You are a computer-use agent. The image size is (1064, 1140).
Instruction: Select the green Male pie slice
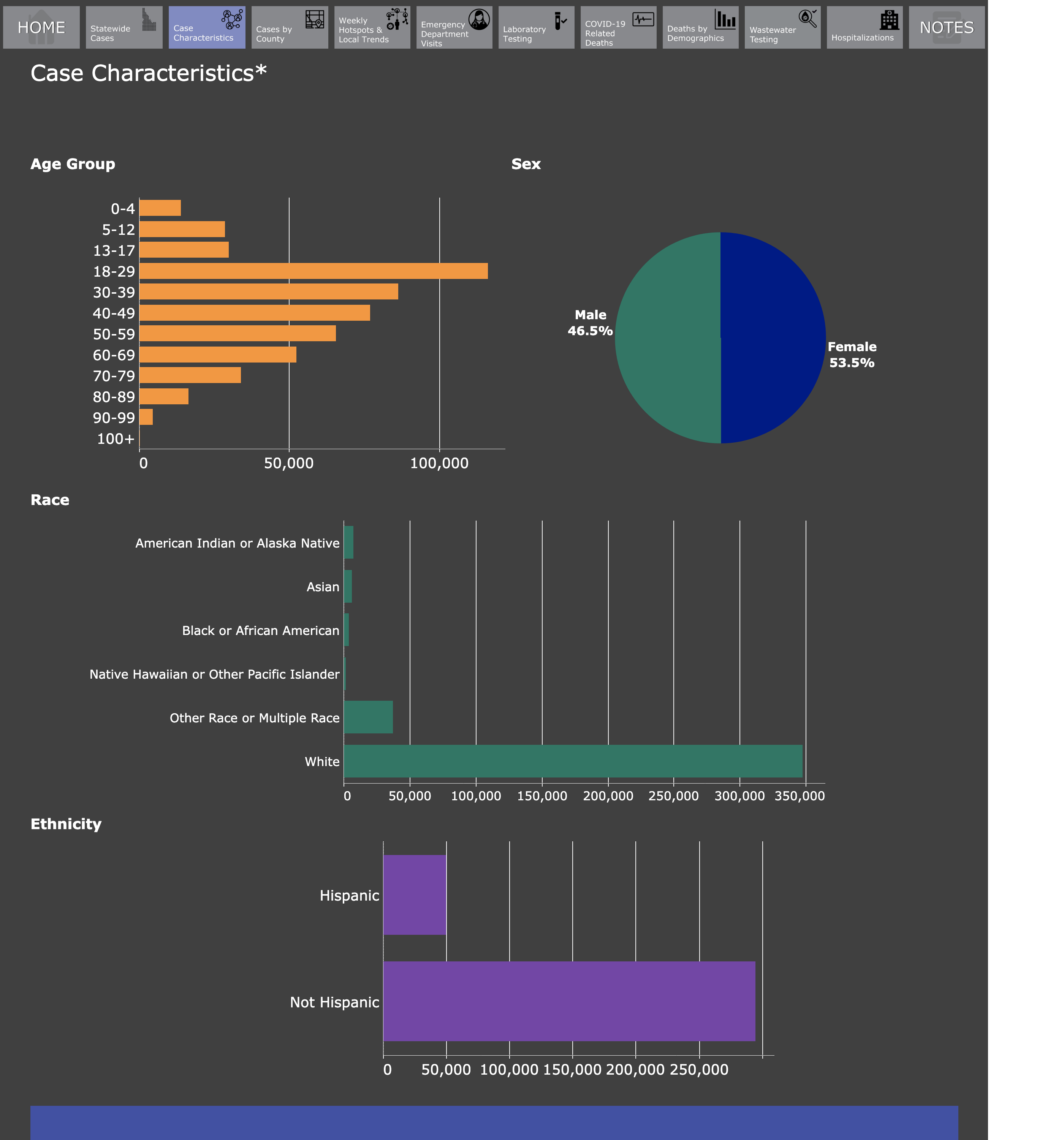[668, 338]
